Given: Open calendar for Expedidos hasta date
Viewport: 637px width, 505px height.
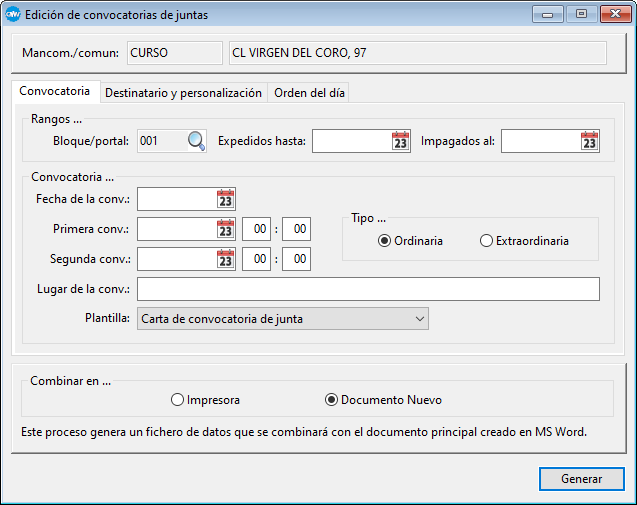Looking at the screenshot, I should point(400,141).
